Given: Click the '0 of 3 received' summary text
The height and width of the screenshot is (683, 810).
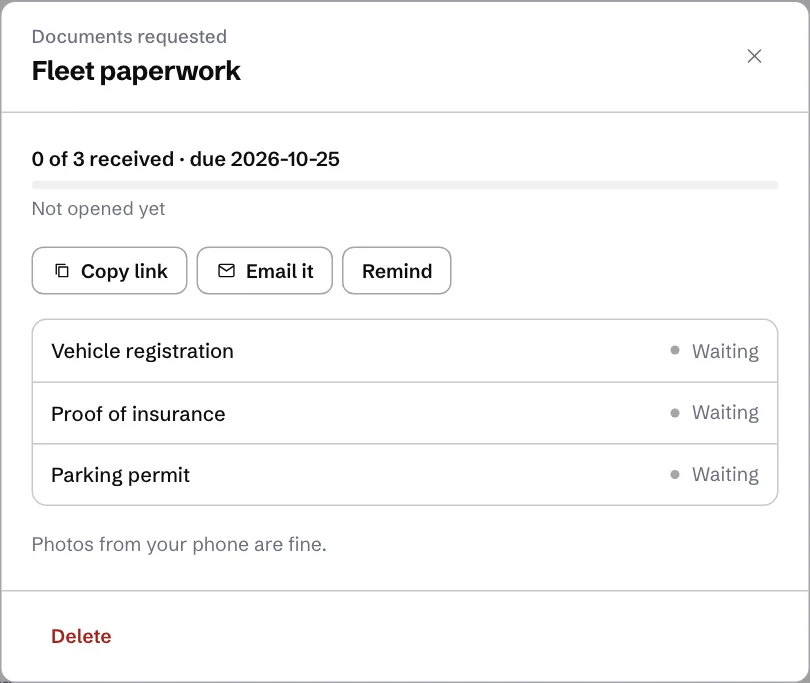Looking at the screenshot, I should point(103,159).
